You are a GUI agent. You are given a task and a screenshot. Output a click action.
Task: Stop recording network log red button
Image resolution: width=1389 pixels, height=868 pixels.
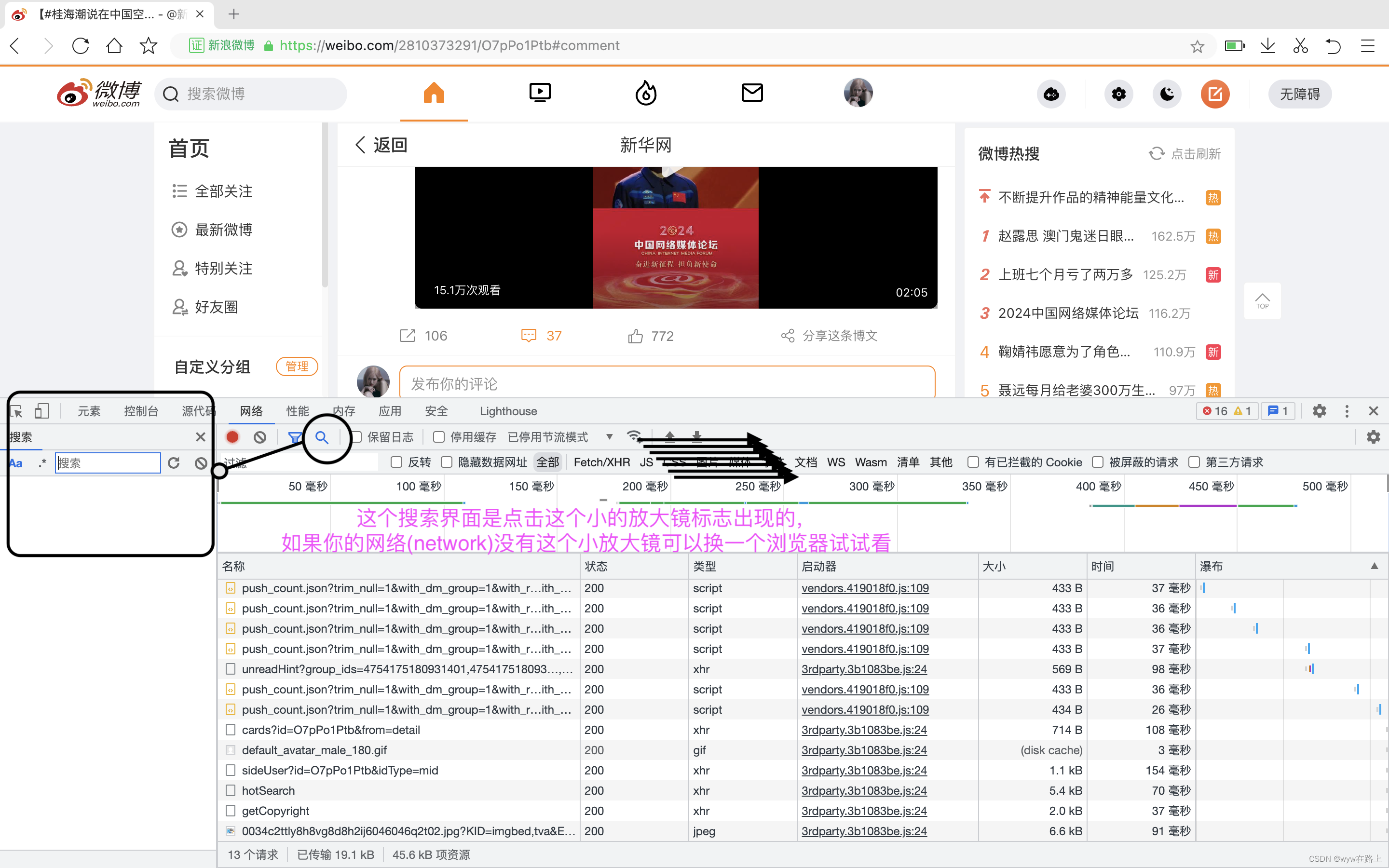click(x=232, y=437)
